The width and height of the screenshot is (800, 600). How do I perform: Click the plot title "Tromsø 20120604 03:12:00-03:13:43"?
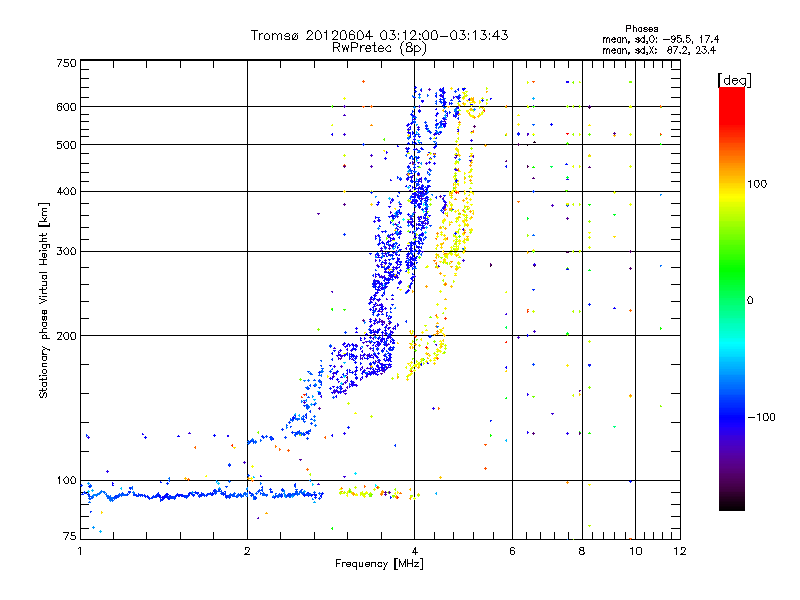coord(379,35)
